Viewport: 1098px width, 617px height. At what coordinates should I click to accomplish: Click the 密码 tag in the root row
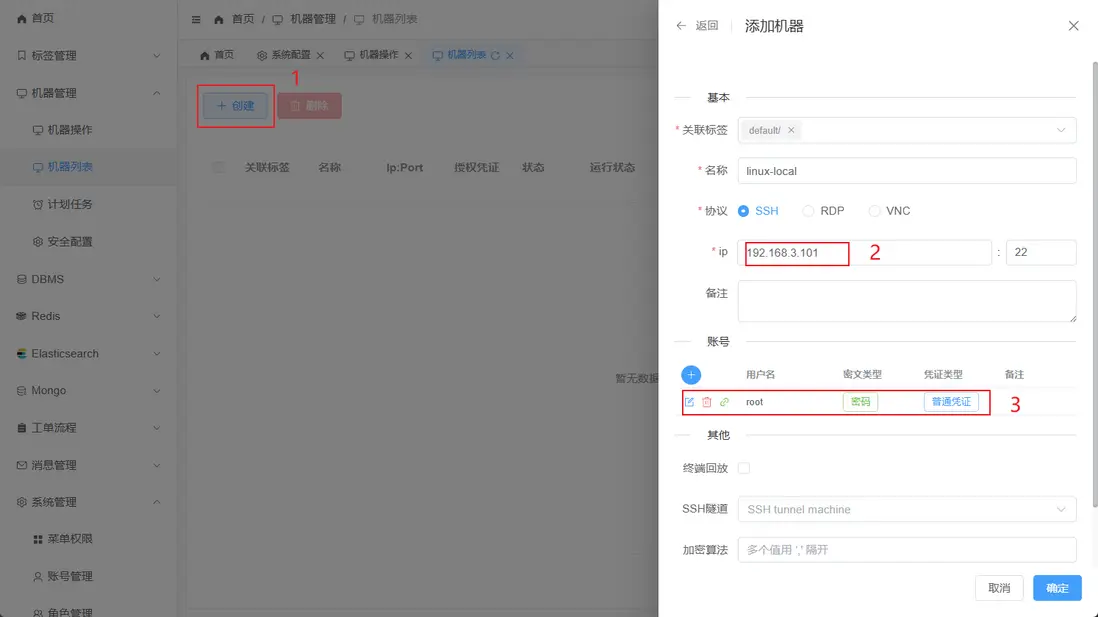[860, 402]
